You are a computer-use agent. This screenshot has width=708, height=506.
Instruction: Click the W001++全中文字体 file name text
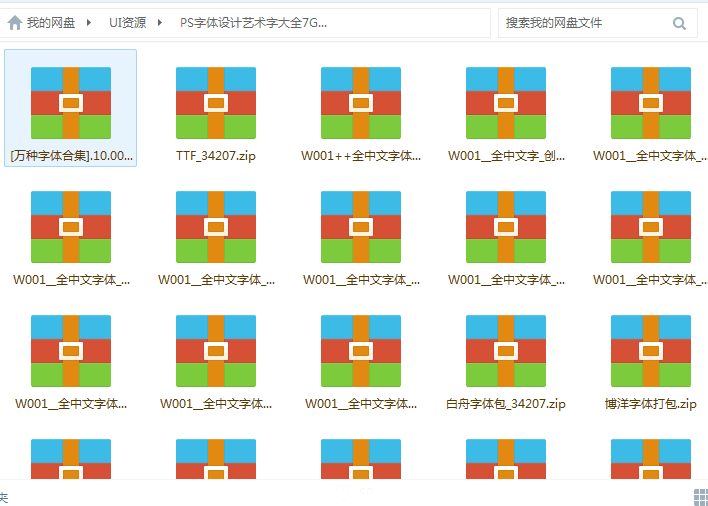(x=361, y=156)
